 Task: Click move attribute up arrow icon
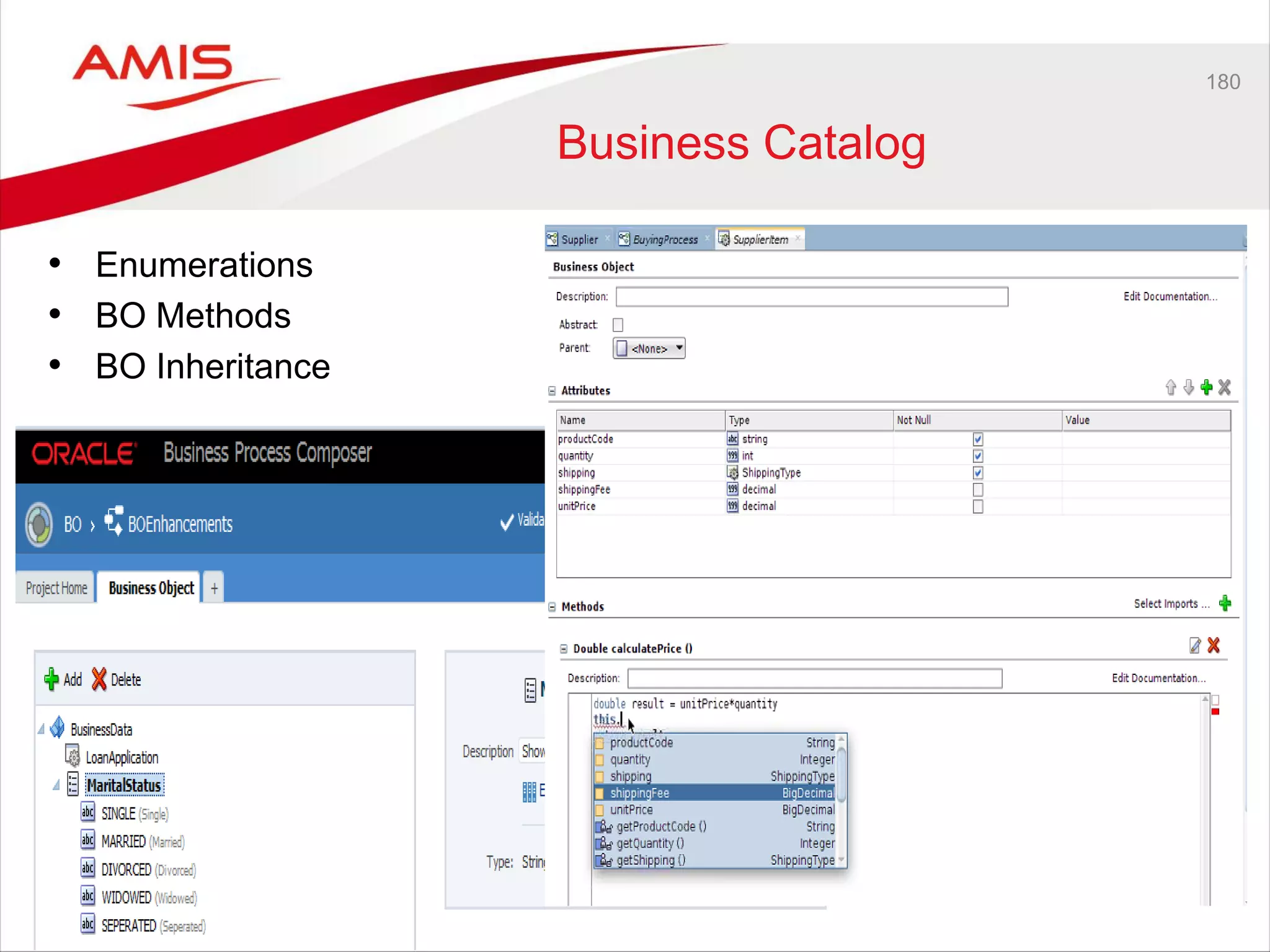[1170, 387]
